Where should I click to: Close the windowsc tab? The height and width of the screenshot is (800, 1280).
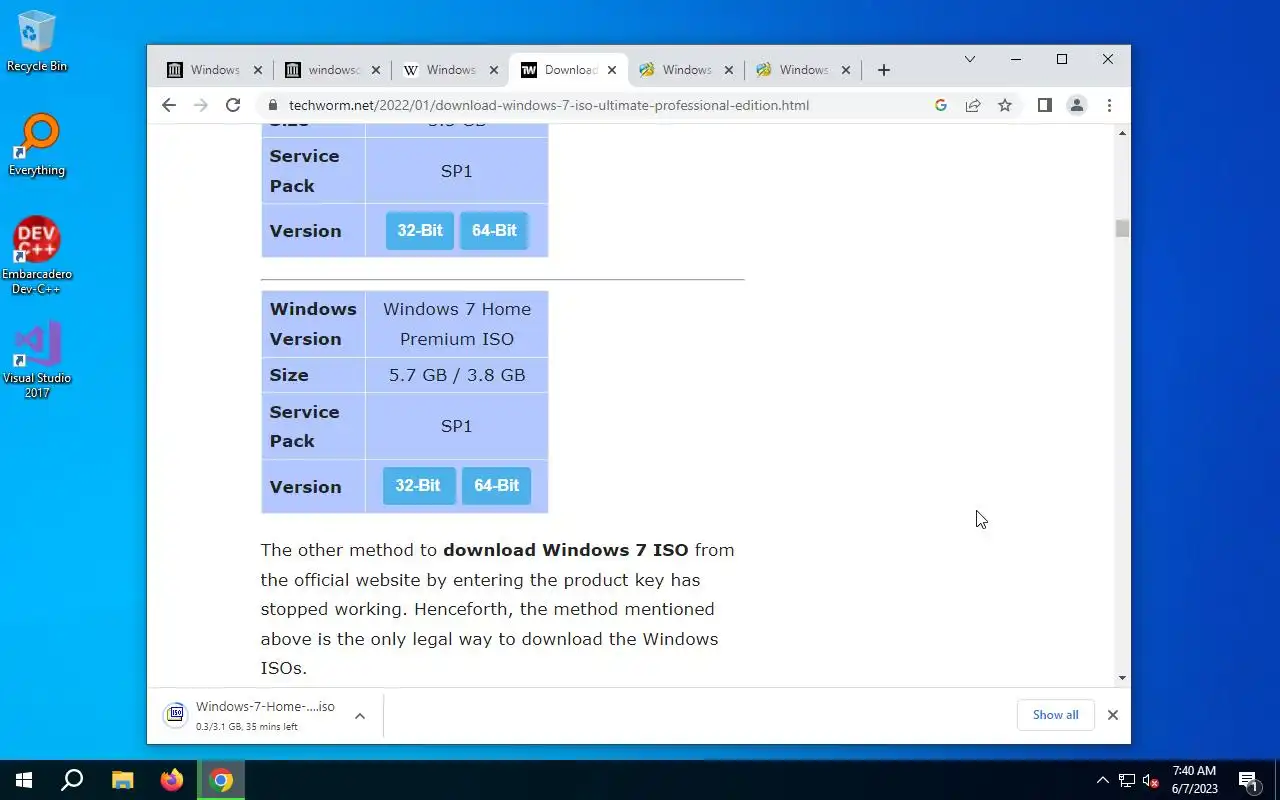pos(376,70)
